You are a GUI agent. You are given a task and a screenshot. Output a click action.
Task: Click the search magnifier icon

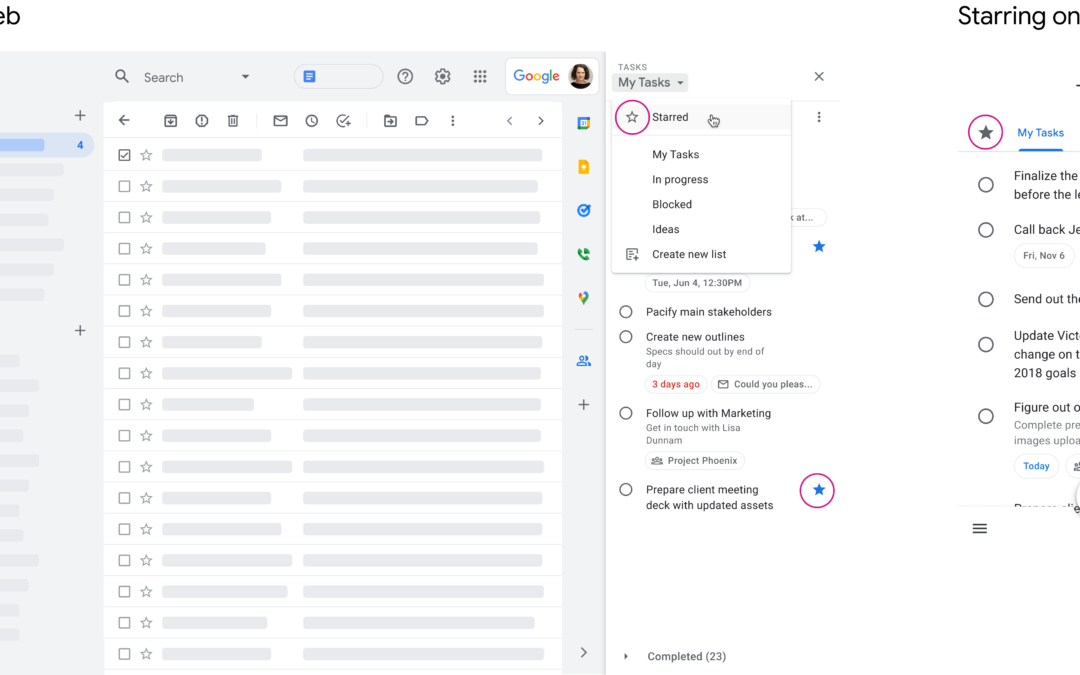pyautogui.click(x=122, y=76)
